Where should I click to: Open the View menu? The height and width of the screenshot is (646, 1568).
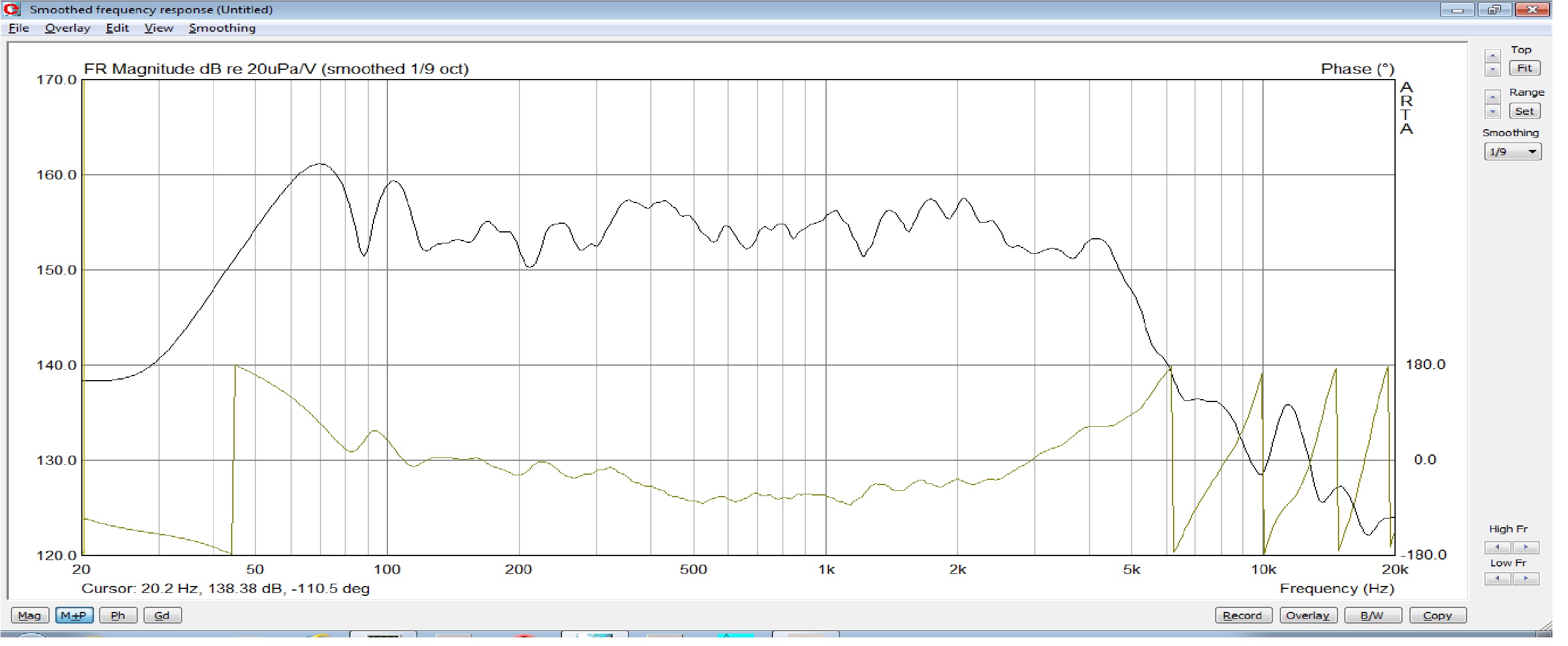(159, 28)
